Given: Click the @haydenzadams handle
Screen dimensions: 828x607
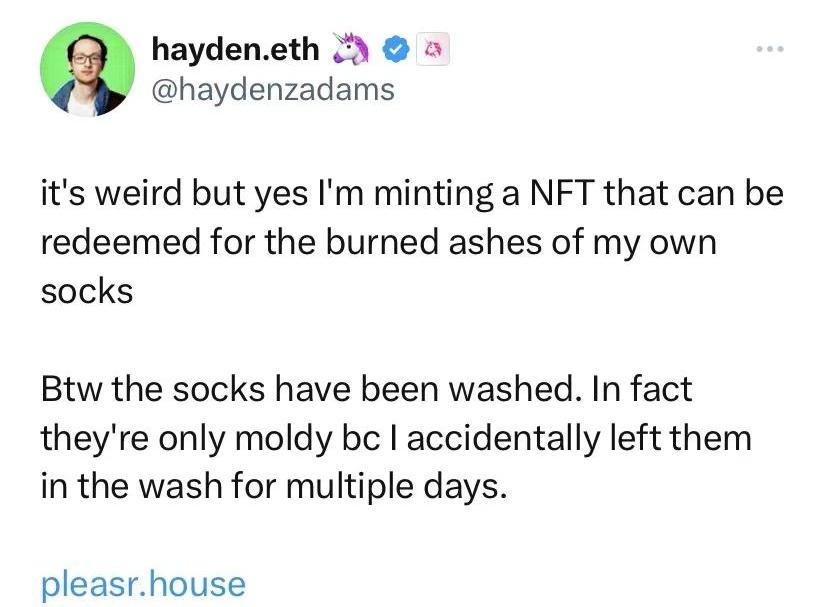Looking at the screenshot, I should (x=272, y=90).
